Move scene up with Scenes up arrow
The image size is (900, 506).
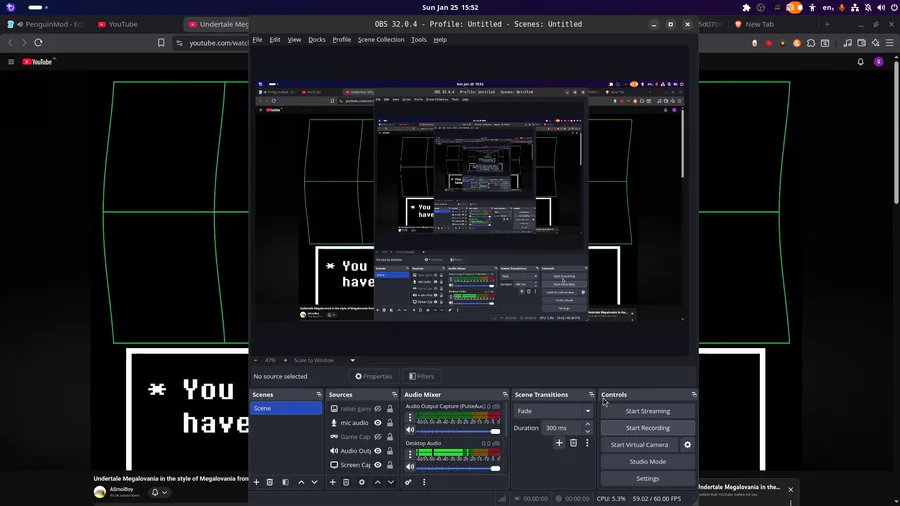301,482
